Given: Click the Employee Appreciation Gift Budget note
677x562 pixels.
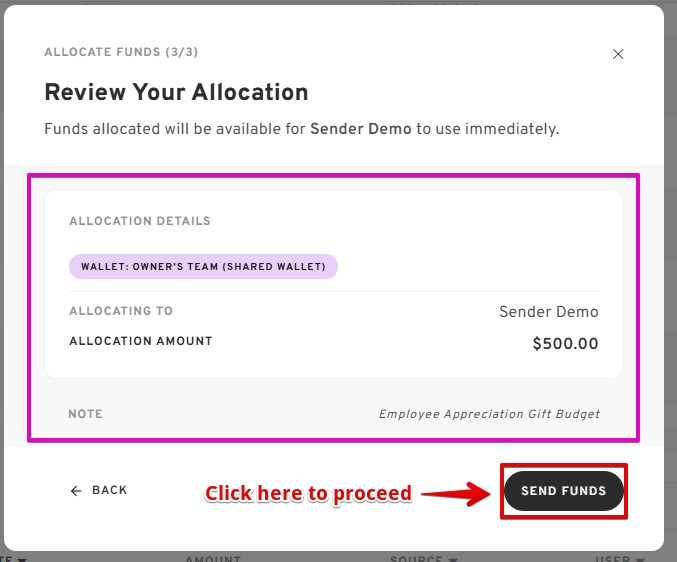Looking at the screenshot, I should 489,414.
